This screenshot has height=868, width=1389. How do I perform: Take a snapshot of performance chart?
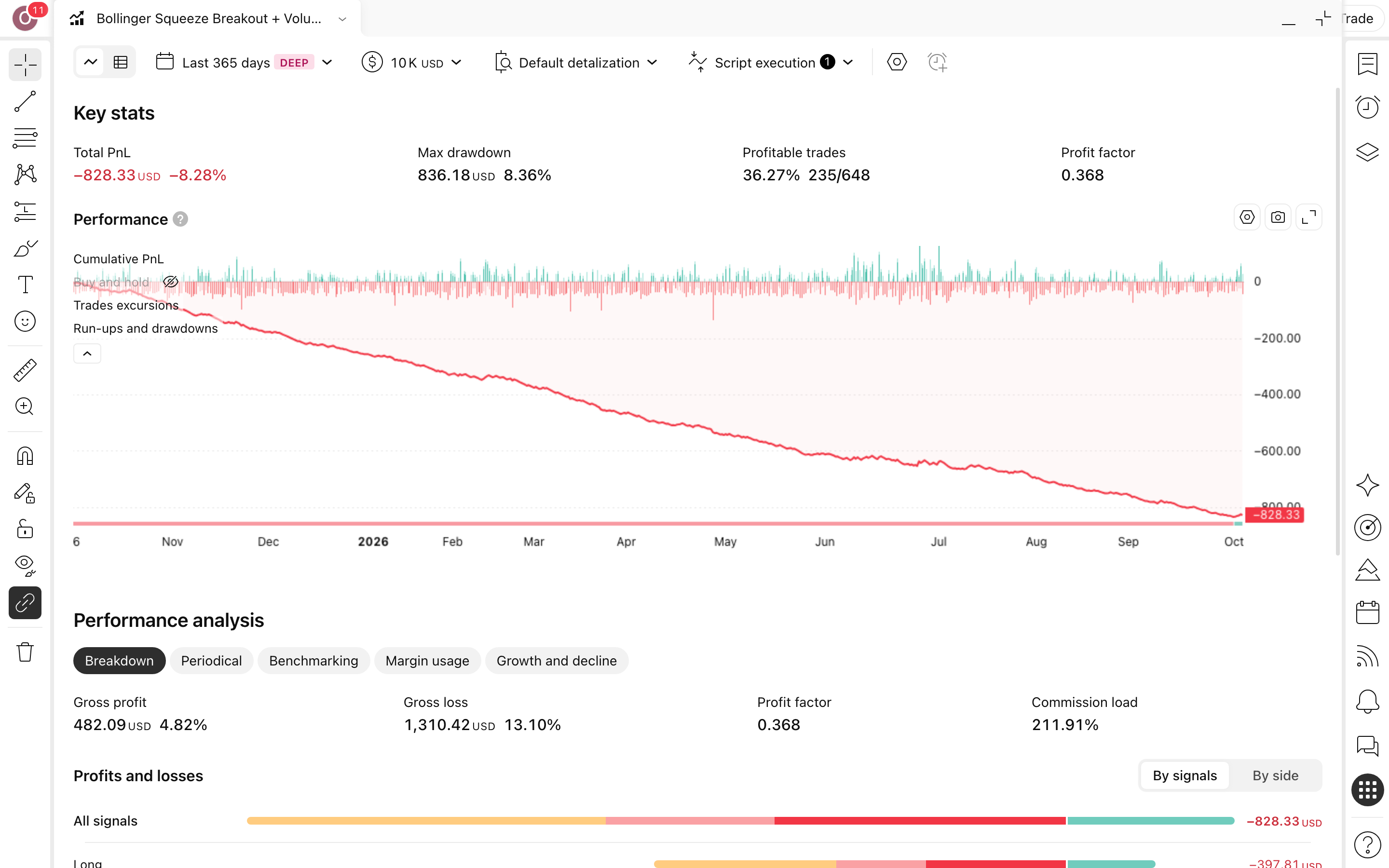[x=1278, y=217]
